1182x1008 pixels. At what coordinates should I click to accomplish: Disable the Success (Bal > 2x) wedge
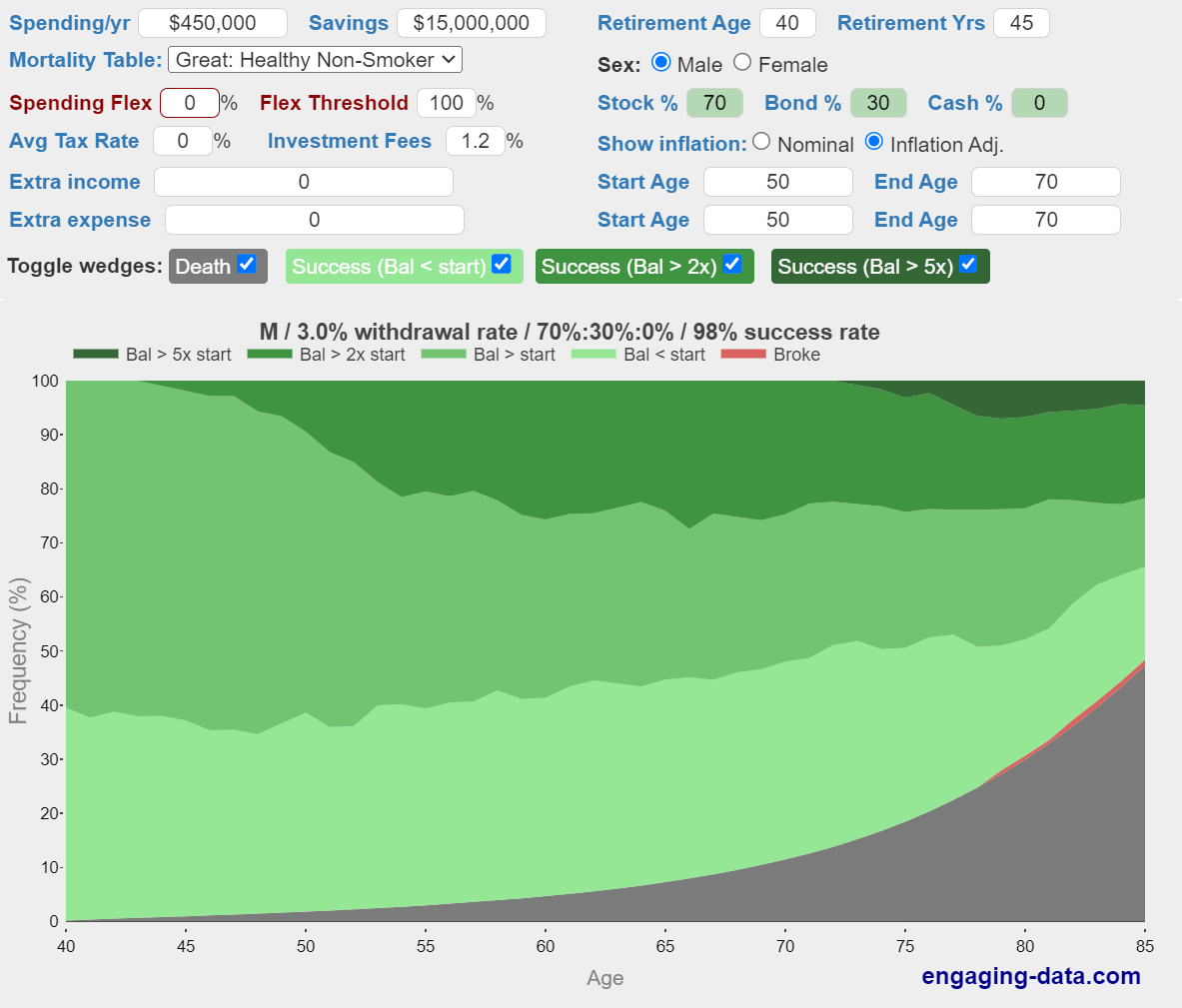point(732,265)
